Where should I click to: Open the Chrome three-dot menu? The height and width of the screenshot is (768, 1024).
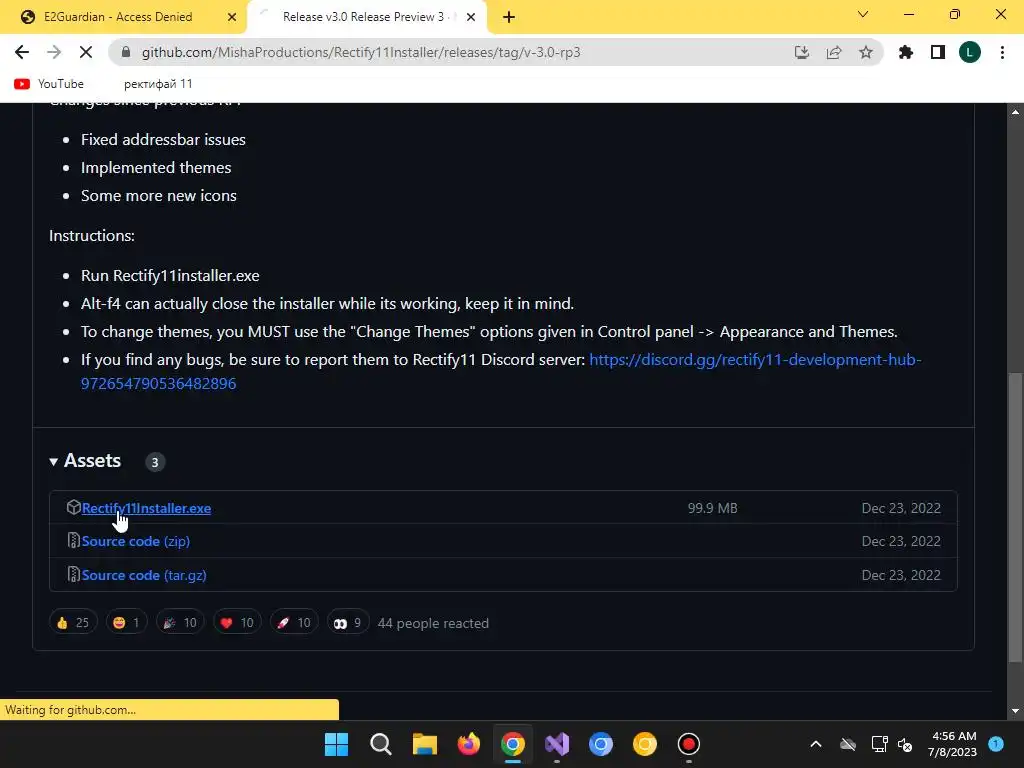click(x=1002, y=52)
